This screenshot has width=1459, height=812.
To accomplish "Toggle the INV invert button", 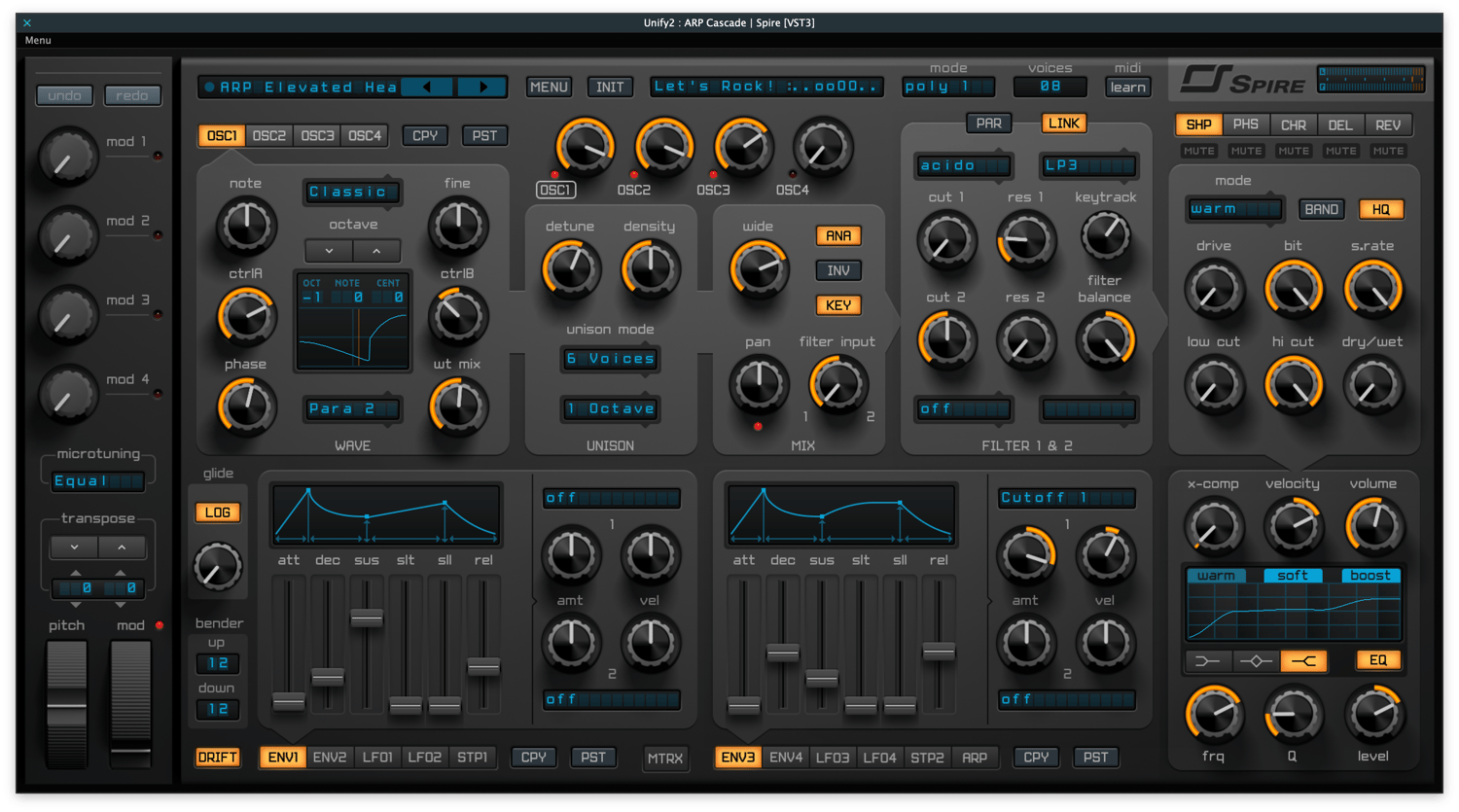I will 838,270.
